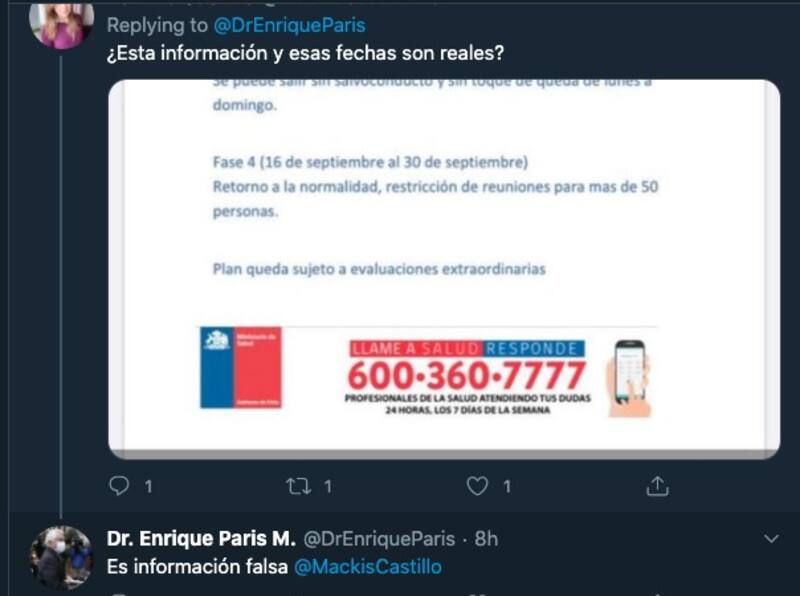The width and height of the screenshot is (800, 596).
Task: Click the reply speech bubble icon
Action: (x=119, y=486)
